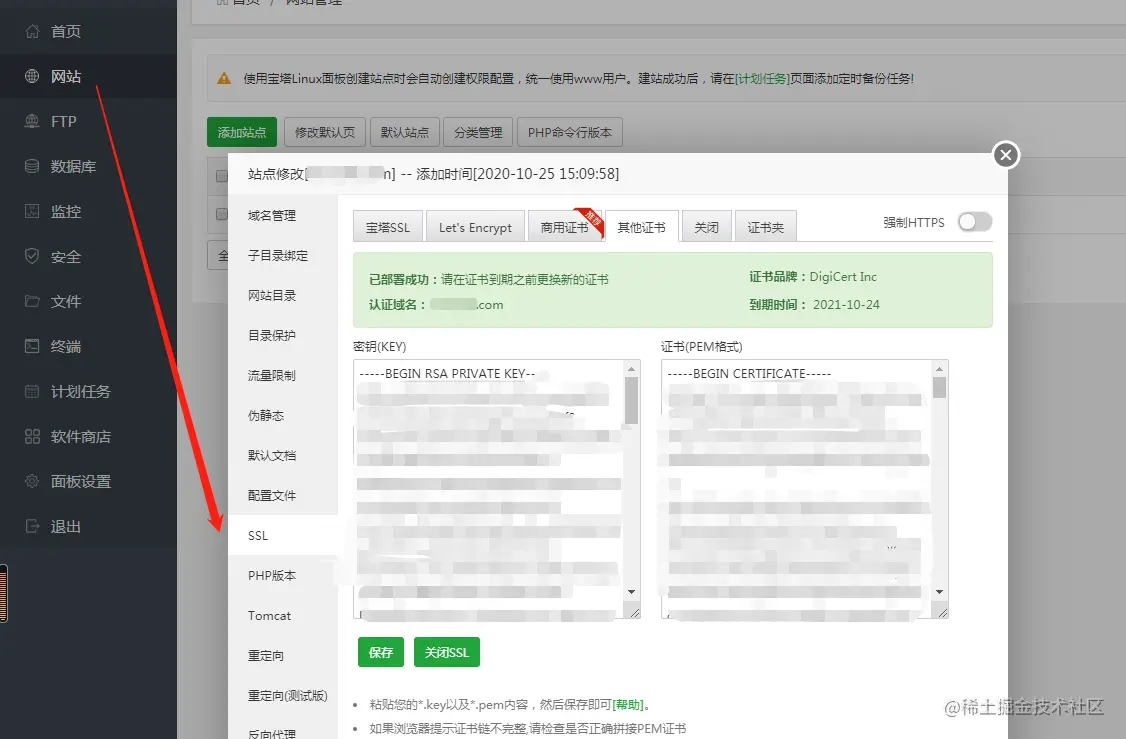Click the certificate box scrollbar down arrow

939,592
